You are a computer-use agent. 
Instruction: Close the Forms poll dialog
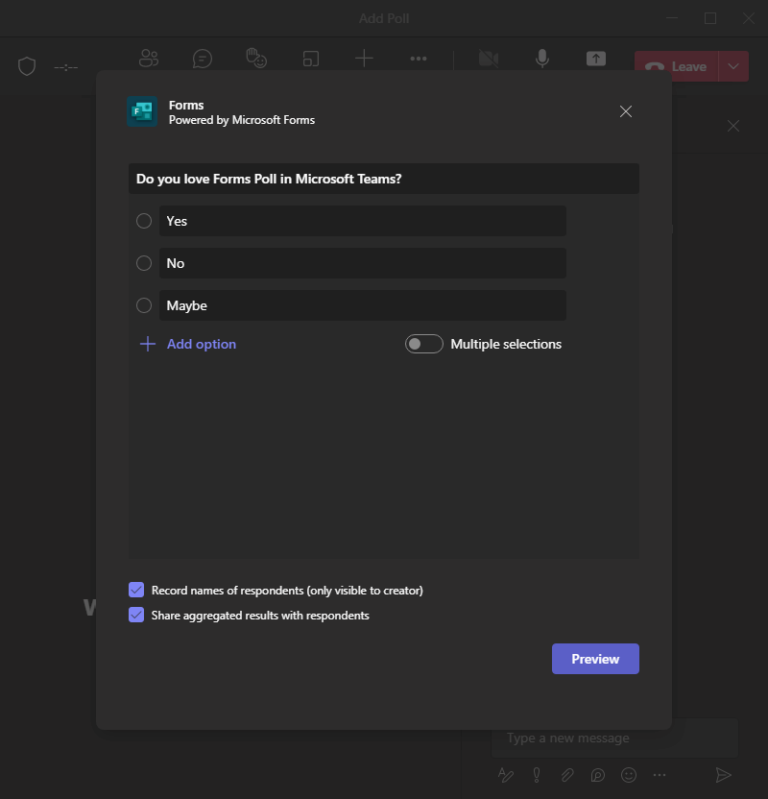click(x=626, y=112)
